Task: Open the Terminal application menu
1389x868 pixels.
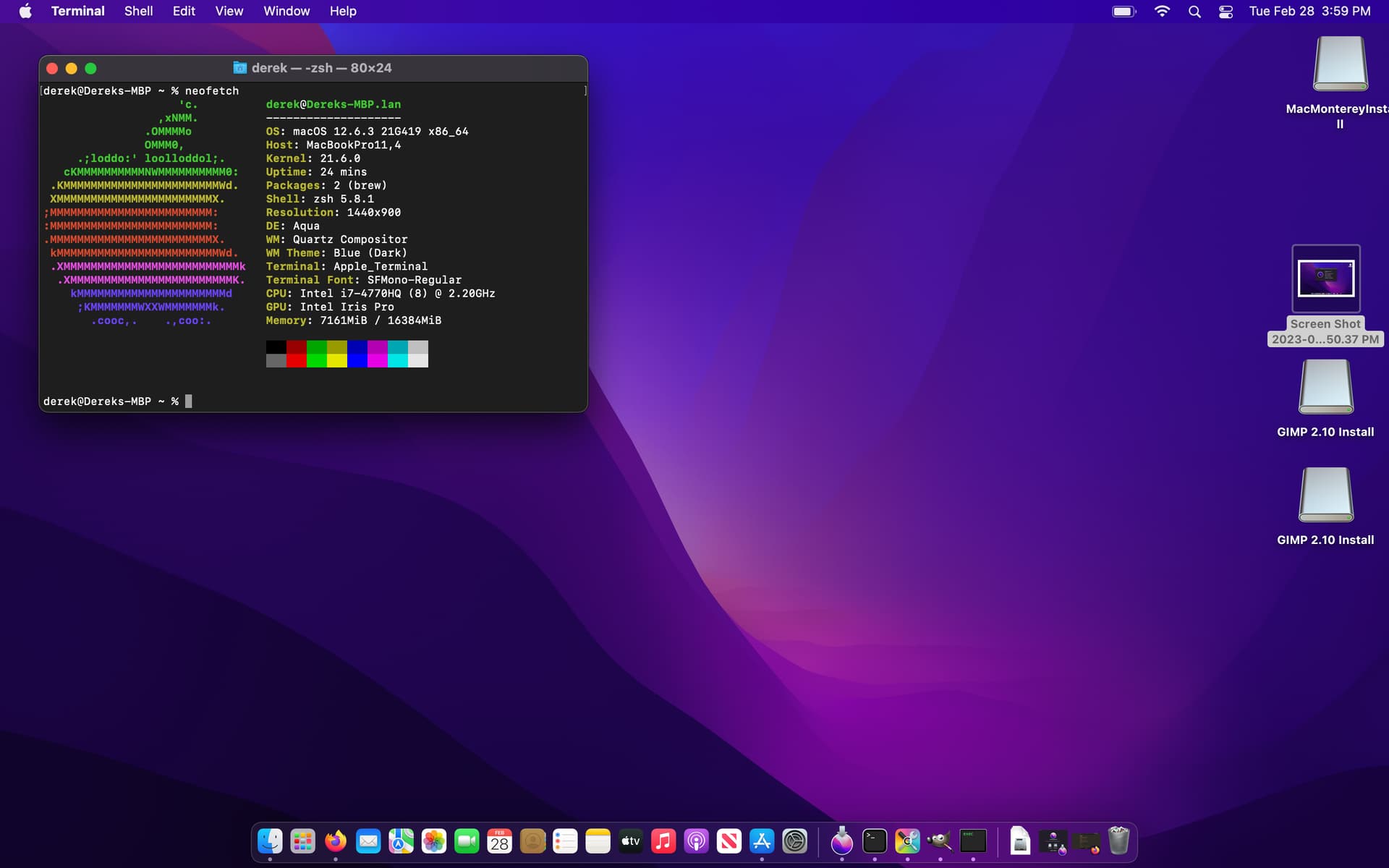Action: click(x=77, y=11)
